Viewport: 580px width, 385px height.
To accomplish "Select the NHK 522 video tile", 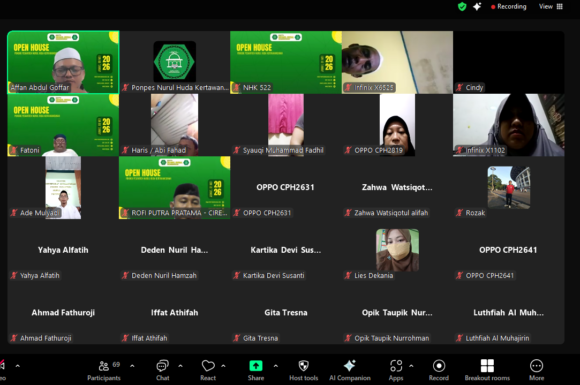I will coord(286,62).
